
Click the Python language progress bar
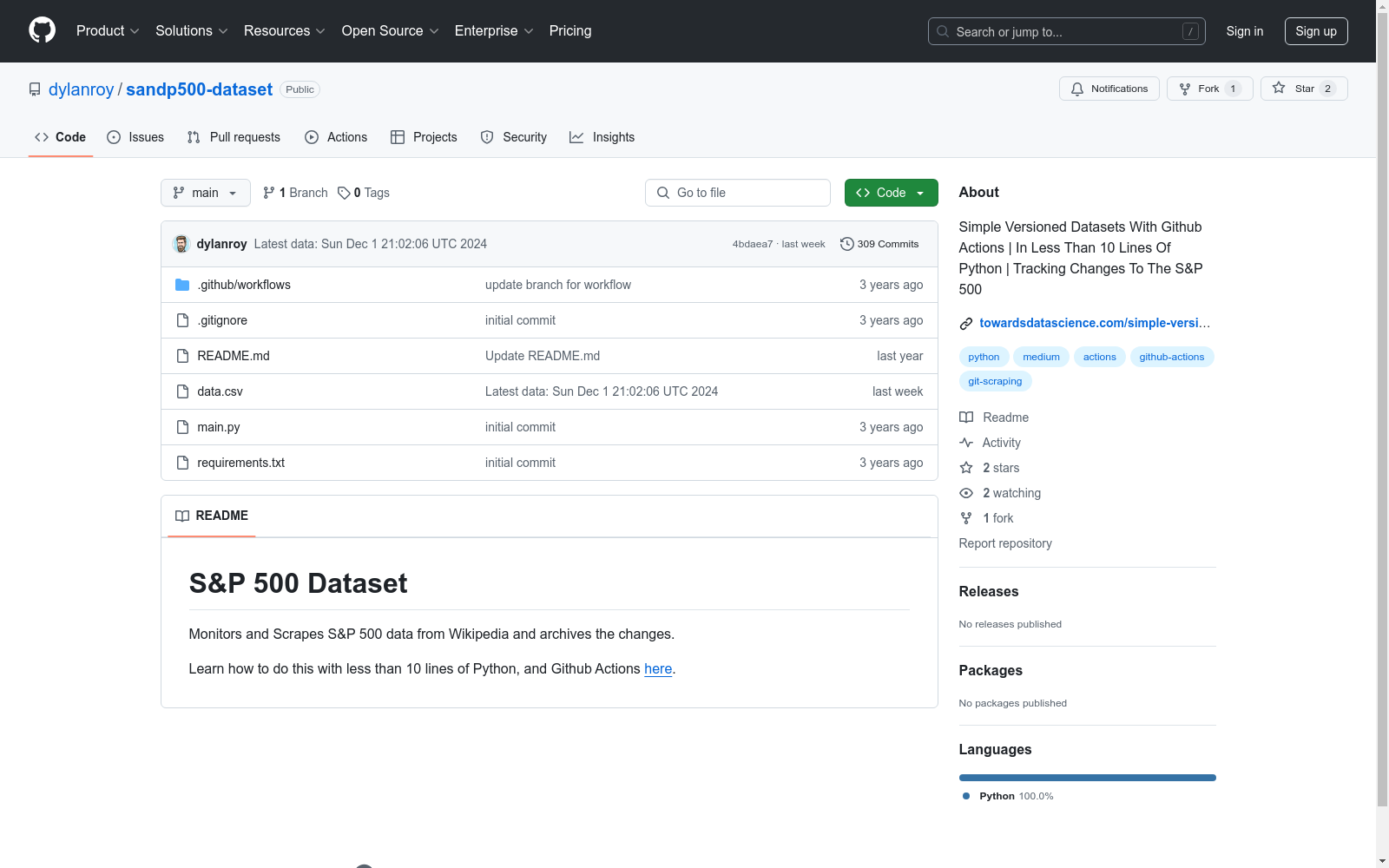pyautogui.click(x=1088, y=778)
